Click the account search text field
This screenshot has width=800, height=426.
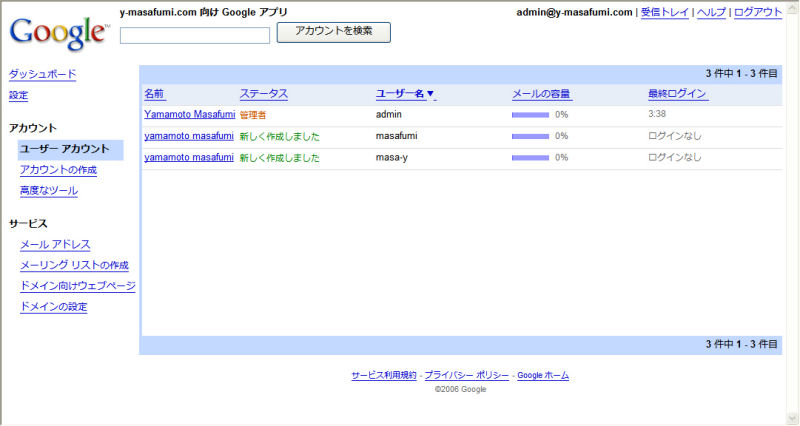(x=195, y=36)
